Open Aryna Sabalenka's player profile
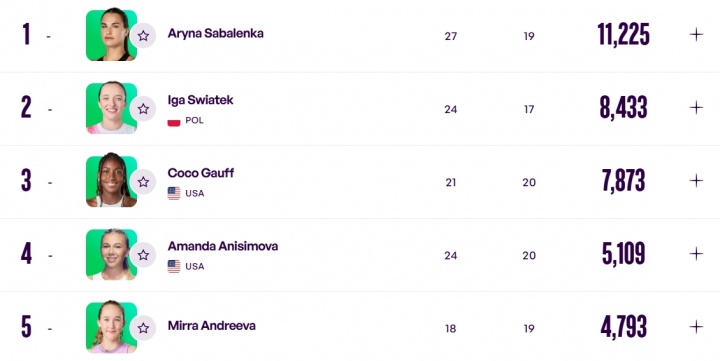The width and height of the screenshot is (720, 361). tap(215, 34)
